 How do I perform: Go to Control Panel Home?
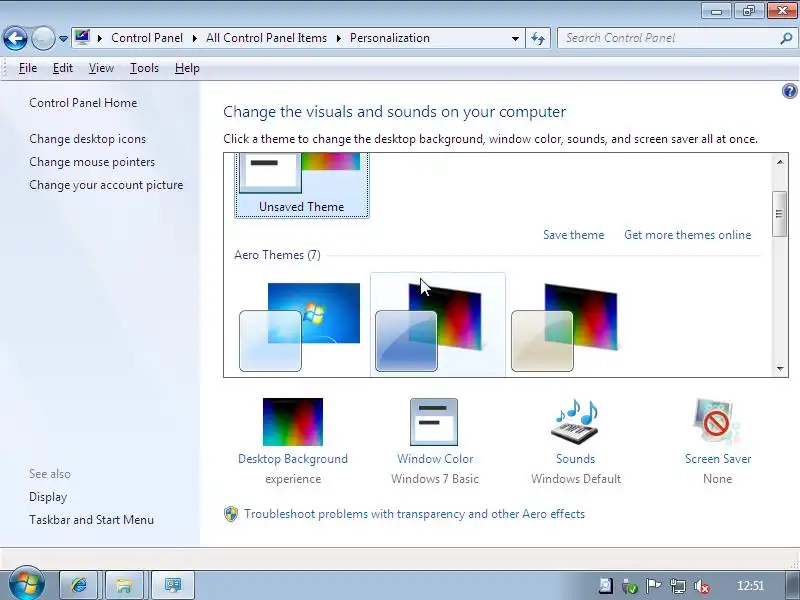tap(83, 103)
